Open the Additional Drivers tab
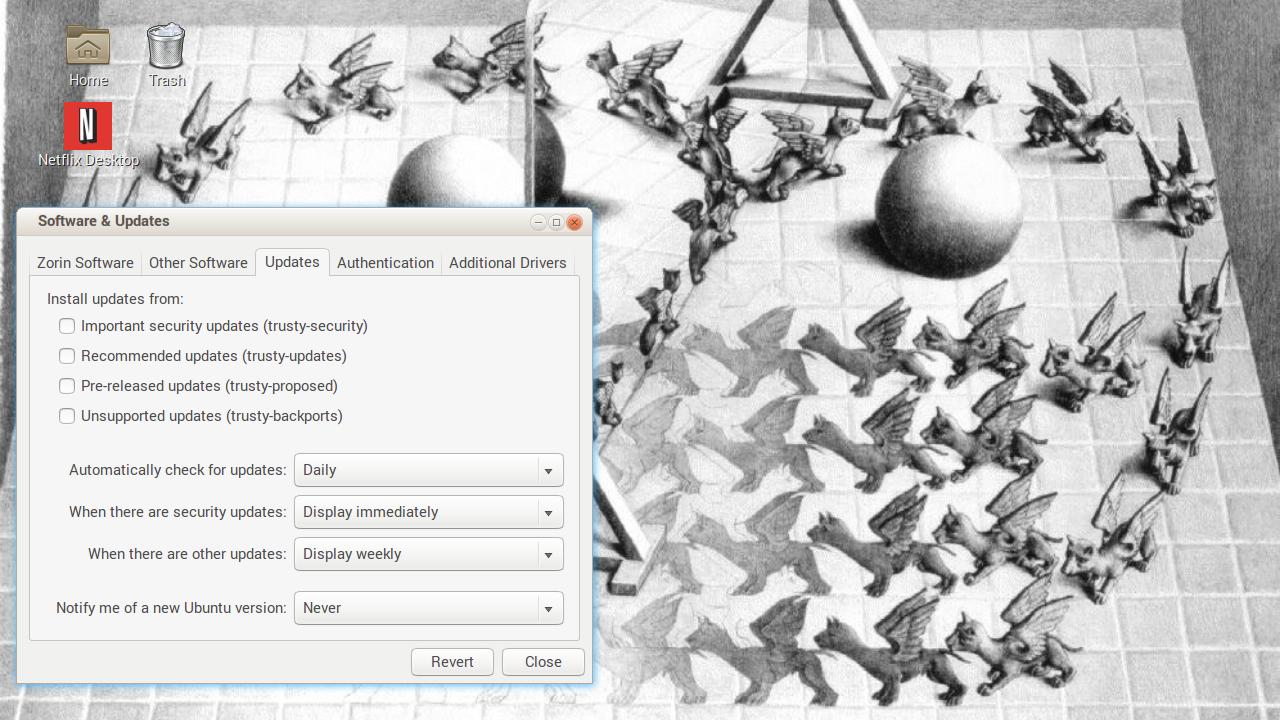Image resolution: width=1280 pixels, height=720 pixels. (x=508, y=263)
